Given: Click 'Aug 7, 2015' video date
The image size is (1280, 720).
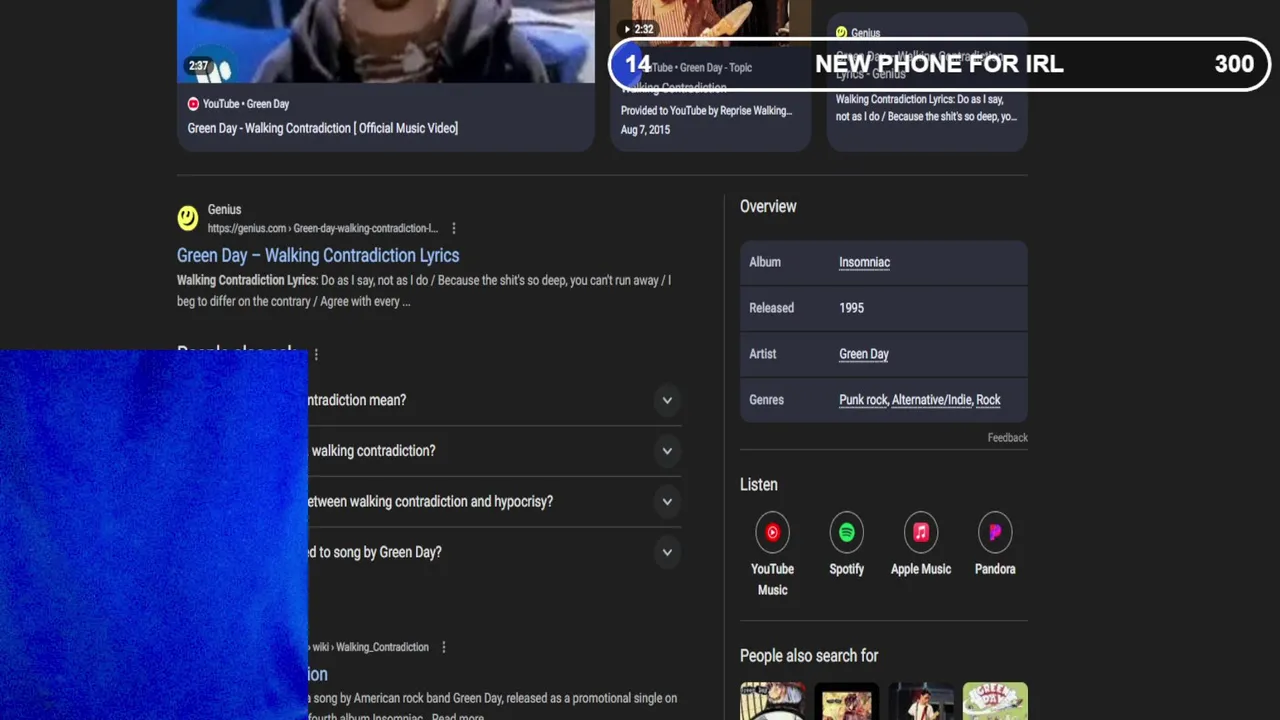Looking at the screenshot, I should click(x=645, y=130).
